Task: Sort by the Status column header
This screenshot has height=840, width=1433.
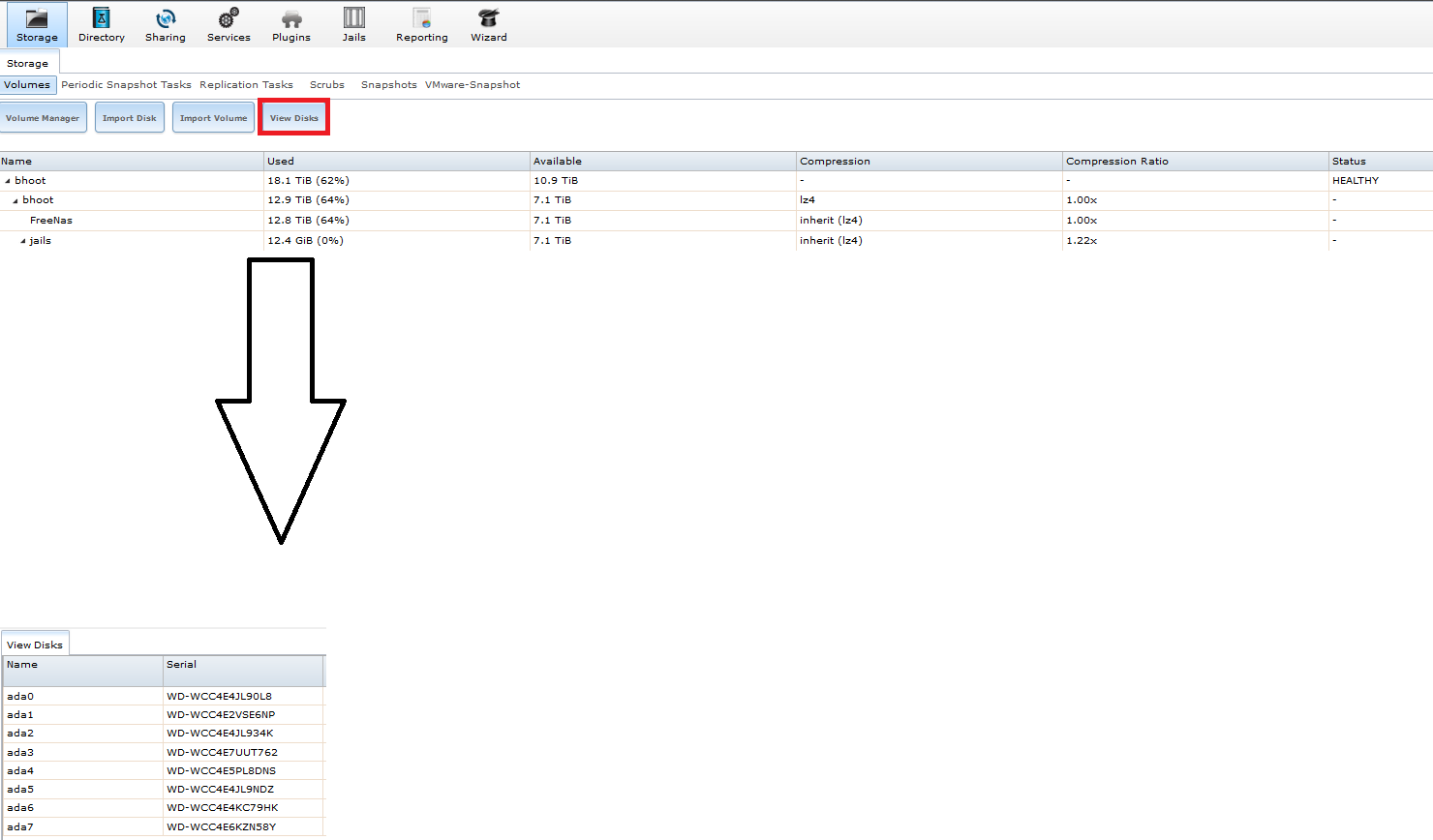Action: click(1381, 162)
